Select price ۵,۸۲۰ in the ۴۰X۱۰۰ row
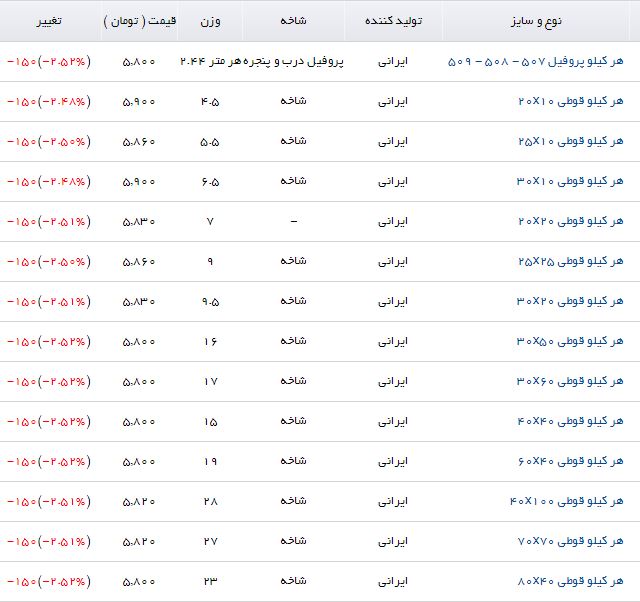640x602 pixels. [139, 502]
